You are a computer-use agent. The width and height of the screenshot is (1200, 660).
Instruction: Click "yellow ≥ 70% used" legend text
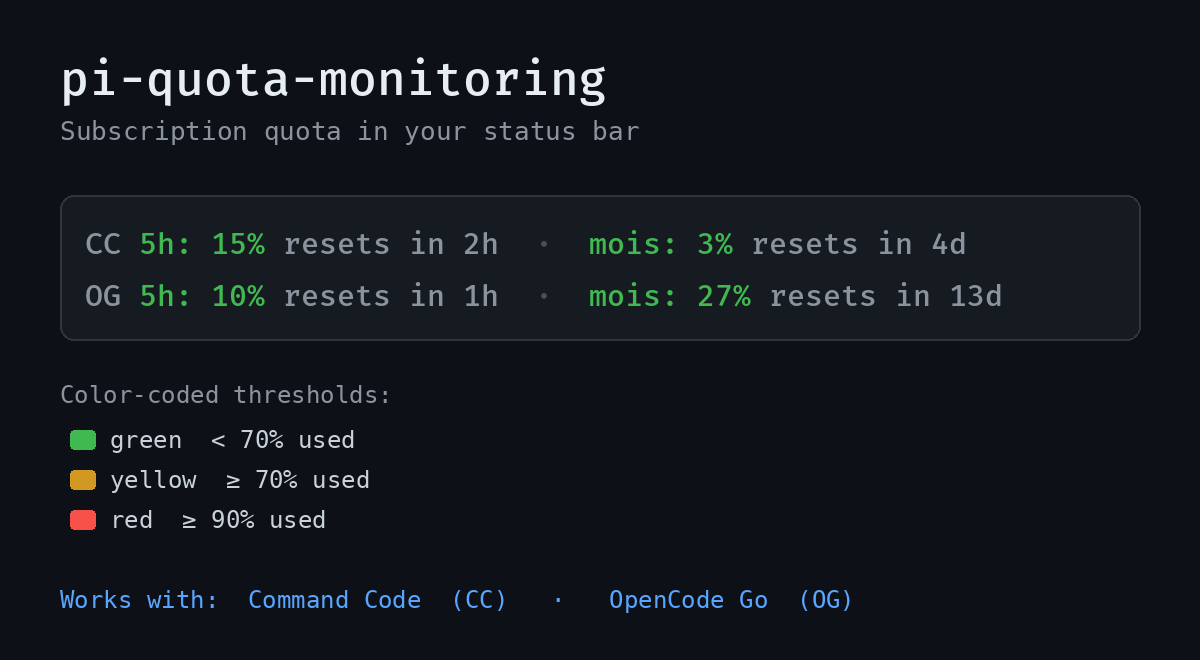(240, 480)
